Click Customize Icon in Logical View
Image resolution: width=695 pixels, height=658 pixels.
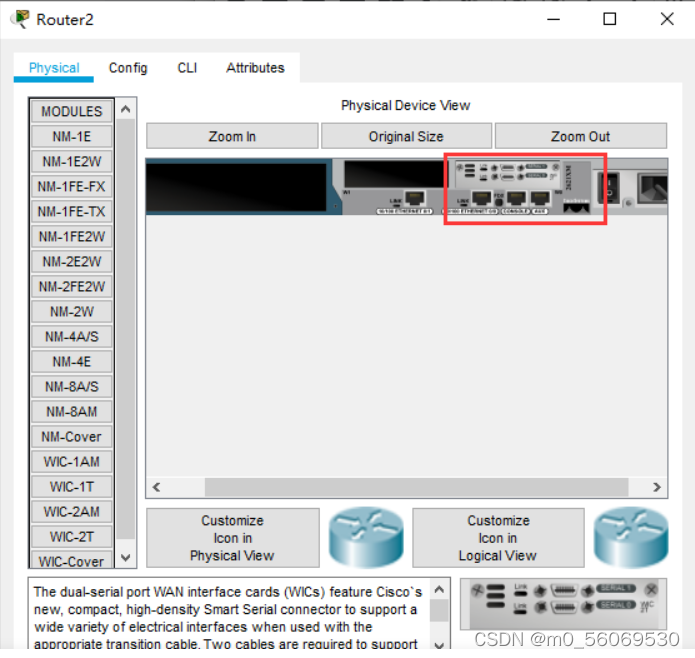tap(498, 538)
